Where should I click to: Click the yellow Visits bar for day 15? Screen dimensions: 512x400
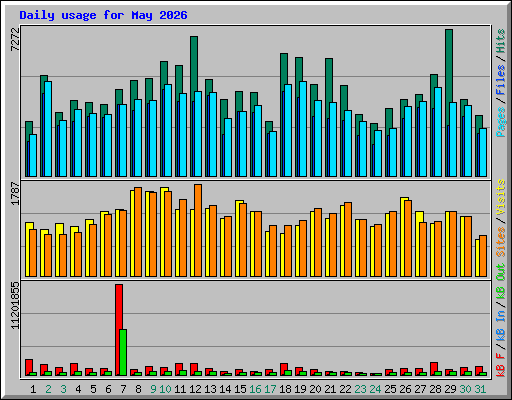(x=238, y=238)
